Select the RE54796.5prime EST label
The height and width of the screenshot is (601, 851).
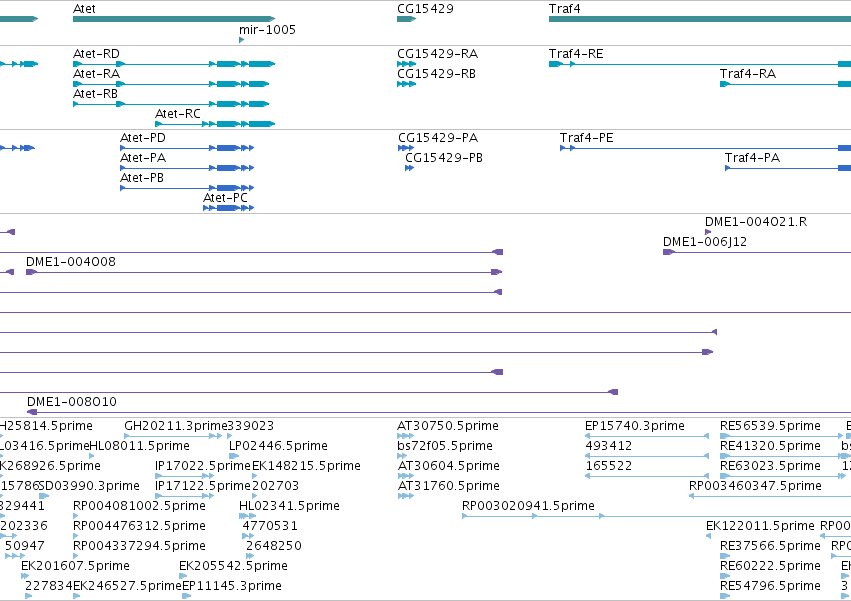tap(770, 586)
